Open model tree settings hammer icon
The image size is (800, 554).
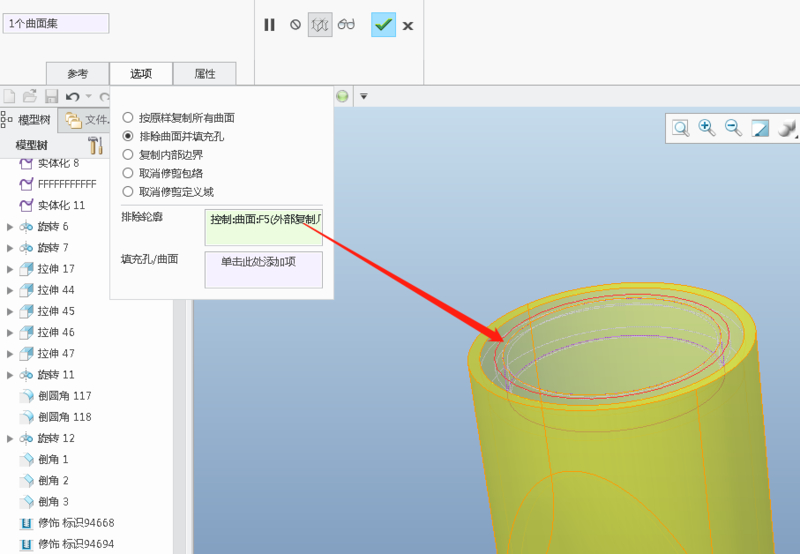(95, 146)
